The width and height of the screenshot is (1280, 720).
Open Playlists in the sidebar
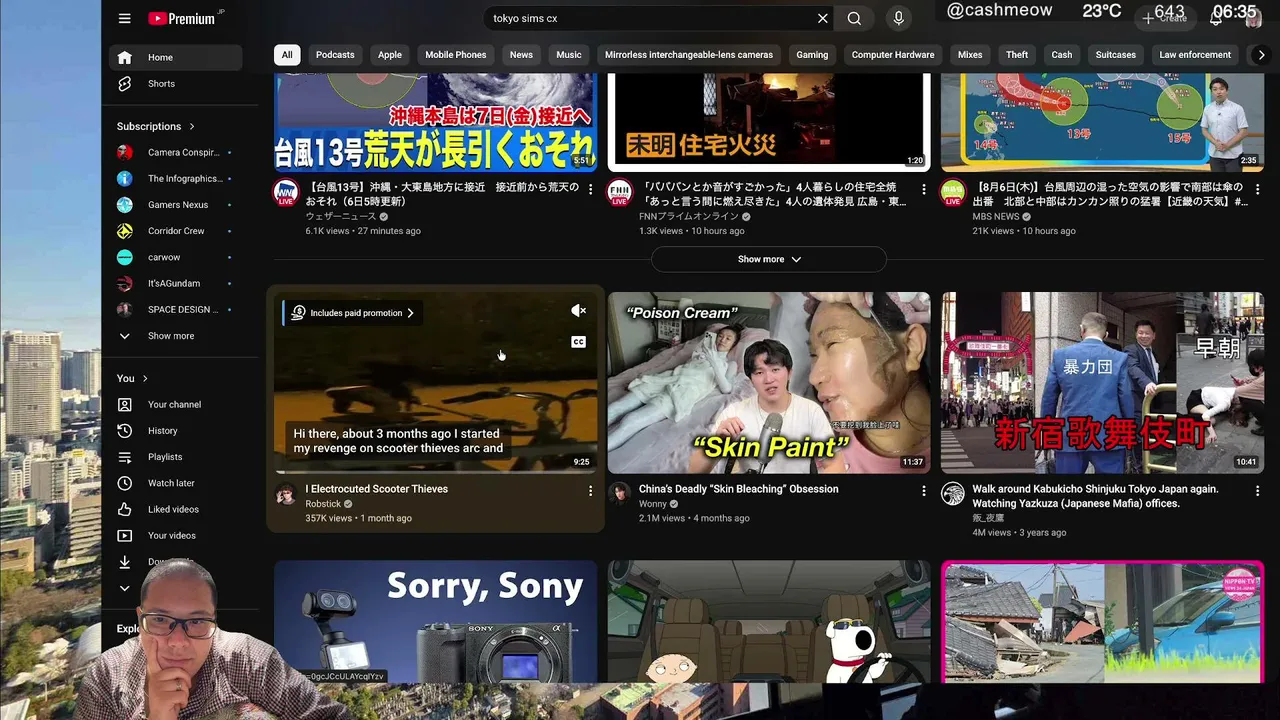tap(176, 457)
